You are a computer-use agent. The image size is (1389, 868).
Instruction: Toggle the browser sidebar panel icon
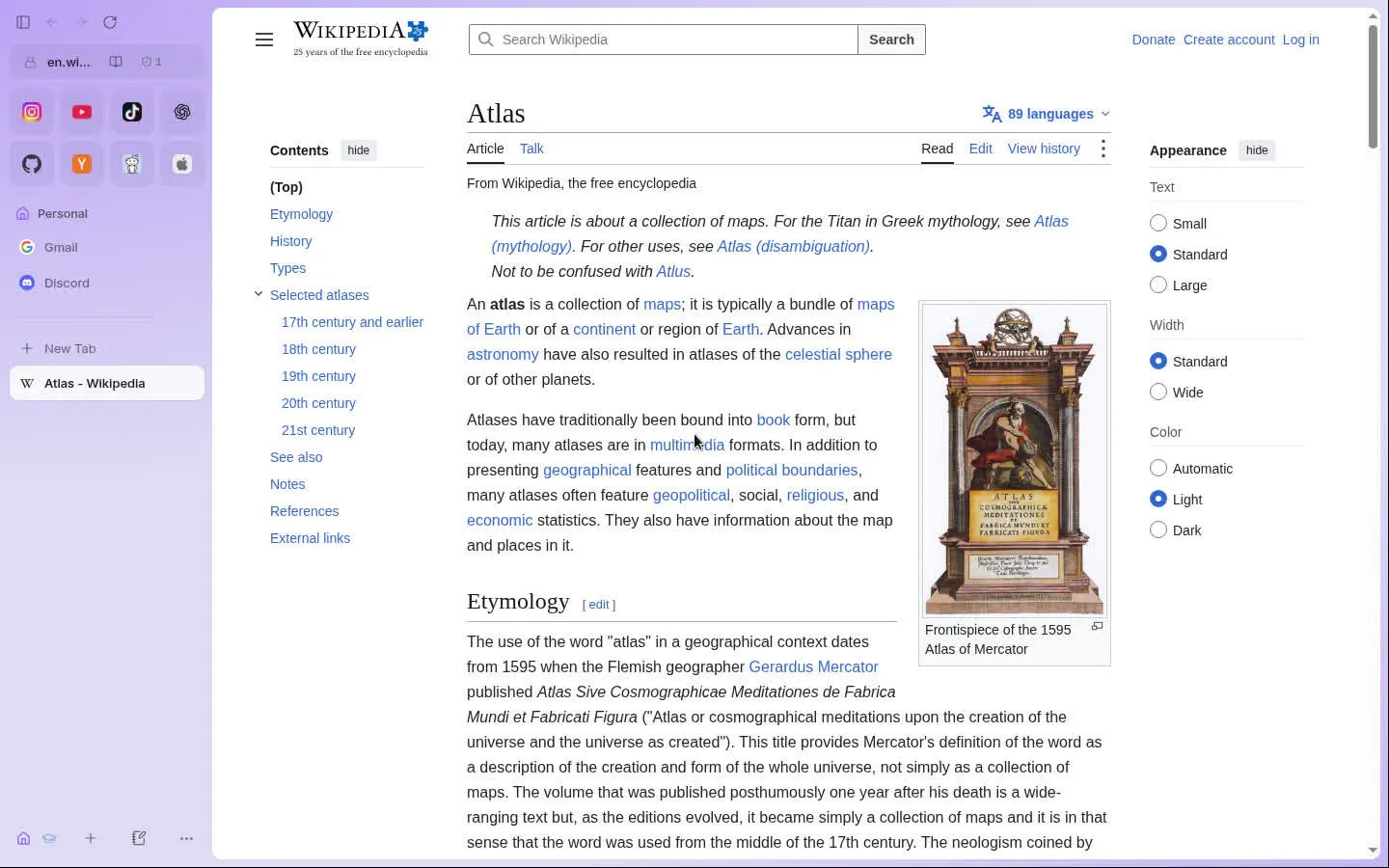click(x=23, y=22)
